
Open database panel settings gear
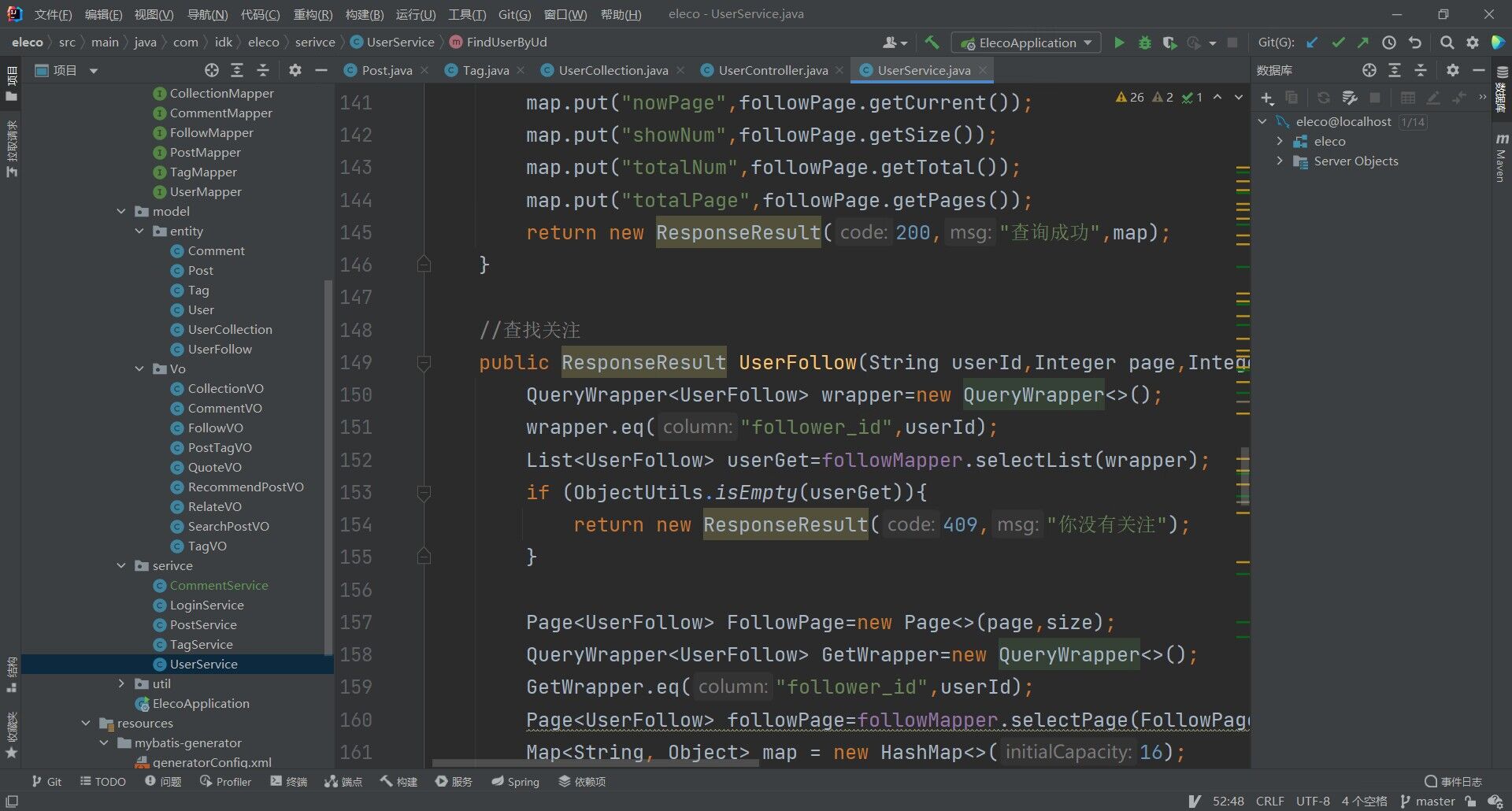1453,70
